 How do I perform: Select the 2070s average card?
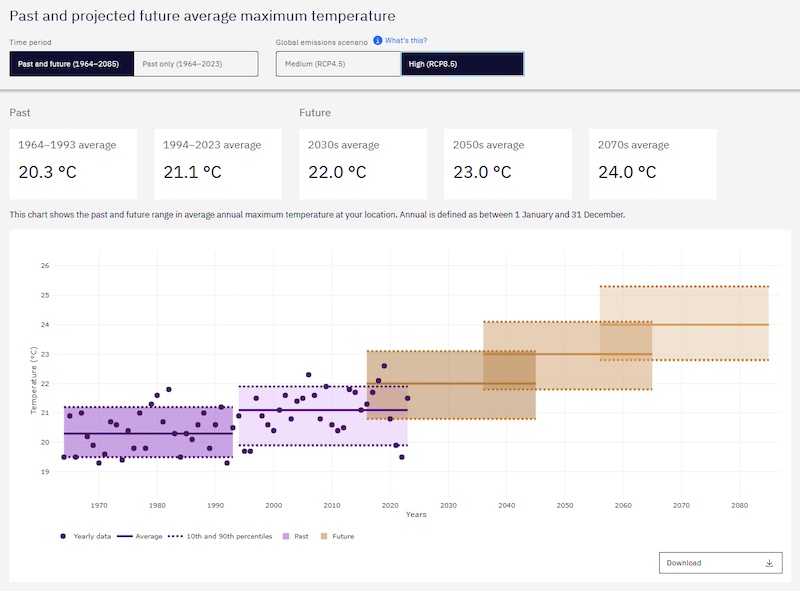point(653,163)
